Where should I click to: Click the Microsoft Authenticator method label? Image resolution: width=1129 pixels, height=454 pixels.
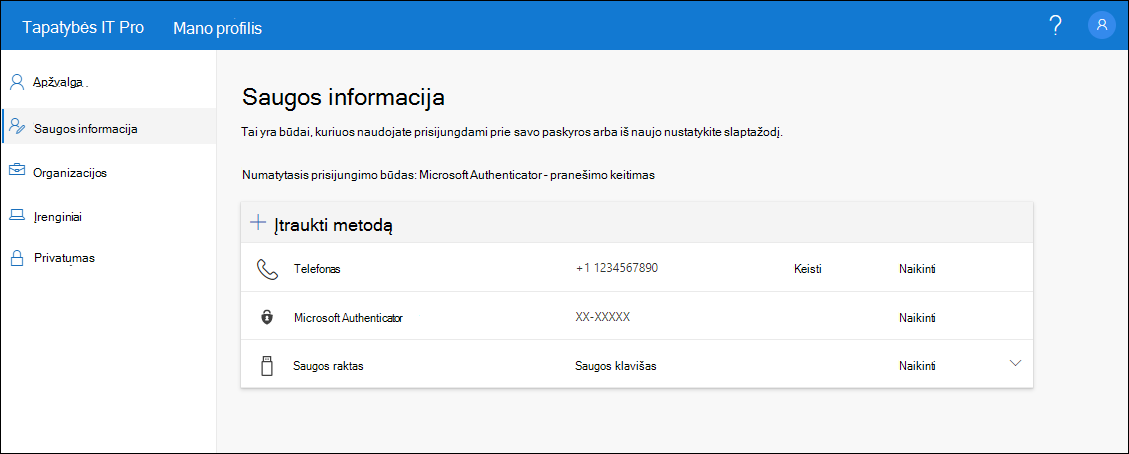pos(348,317)
